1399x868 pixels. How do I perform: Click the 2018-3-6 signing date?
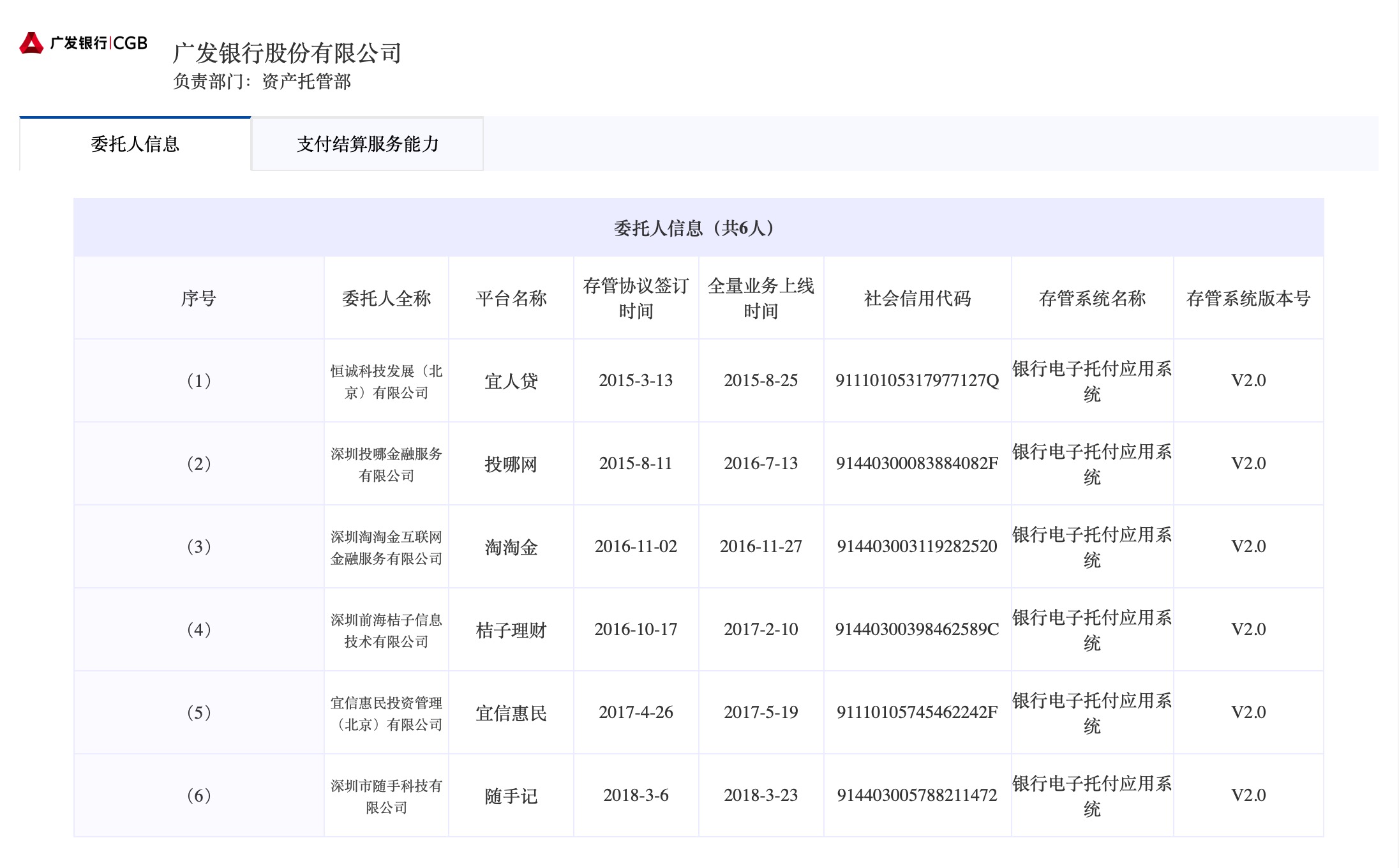coord(636,795)
